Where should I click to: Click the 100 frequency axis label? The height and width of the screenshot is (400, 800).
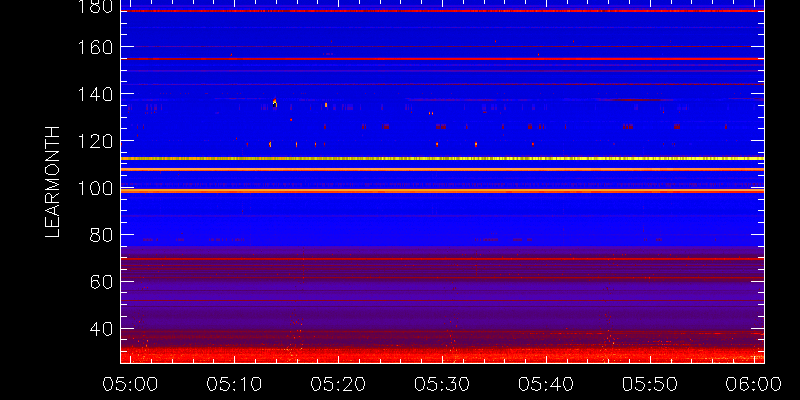tap(95, 189)
